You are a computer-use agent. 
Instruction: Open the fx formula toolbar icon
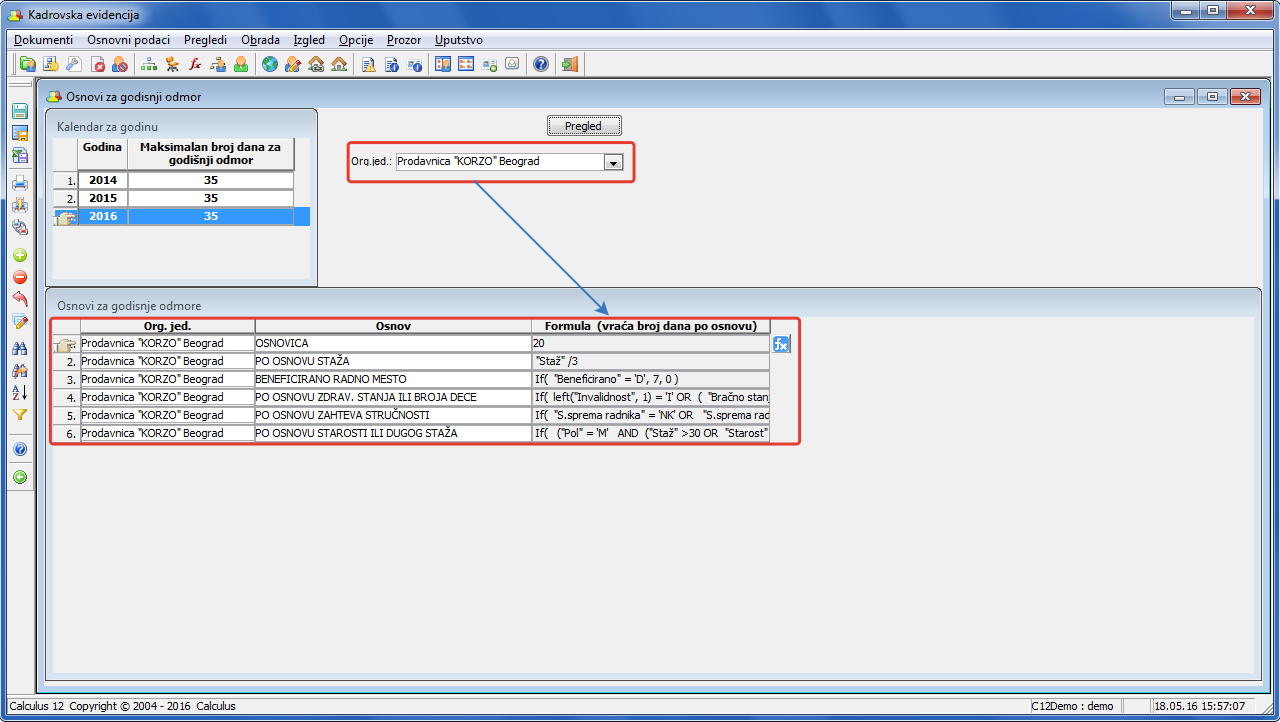click(195, 64)
